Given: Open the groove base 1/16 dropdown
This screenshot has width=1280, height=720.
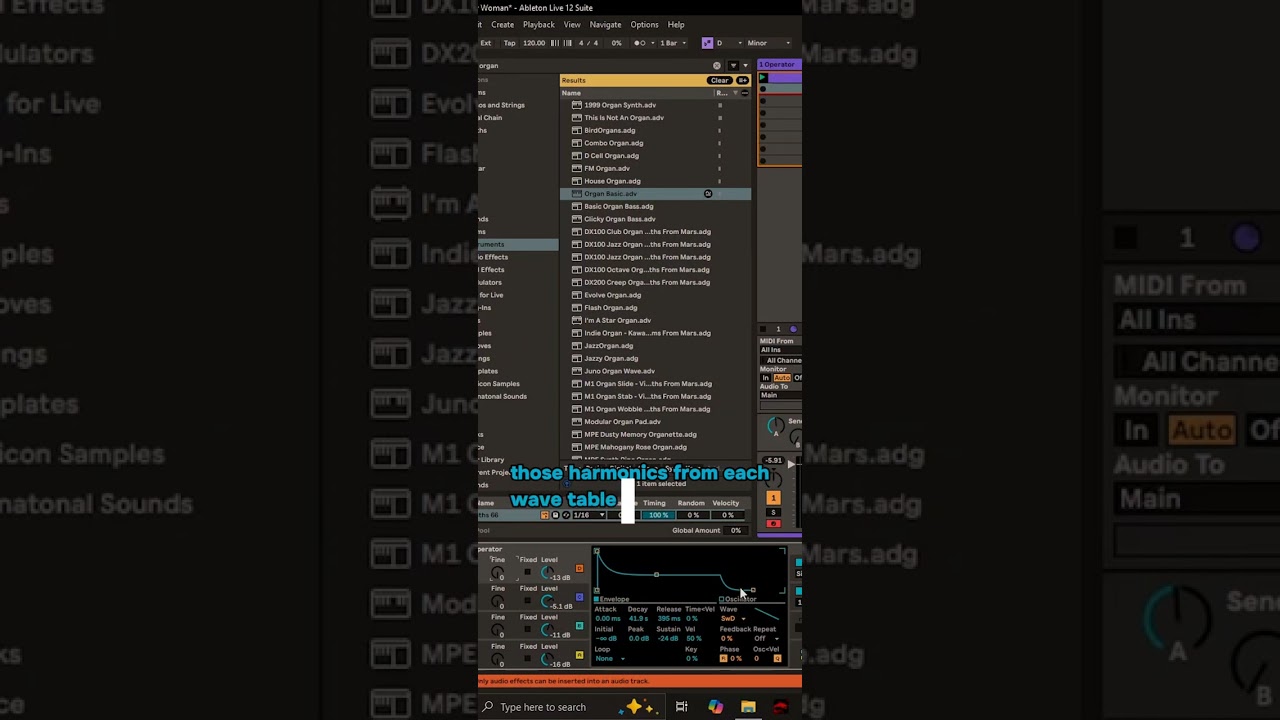Looking at the screenshot, I should point(588,515).
